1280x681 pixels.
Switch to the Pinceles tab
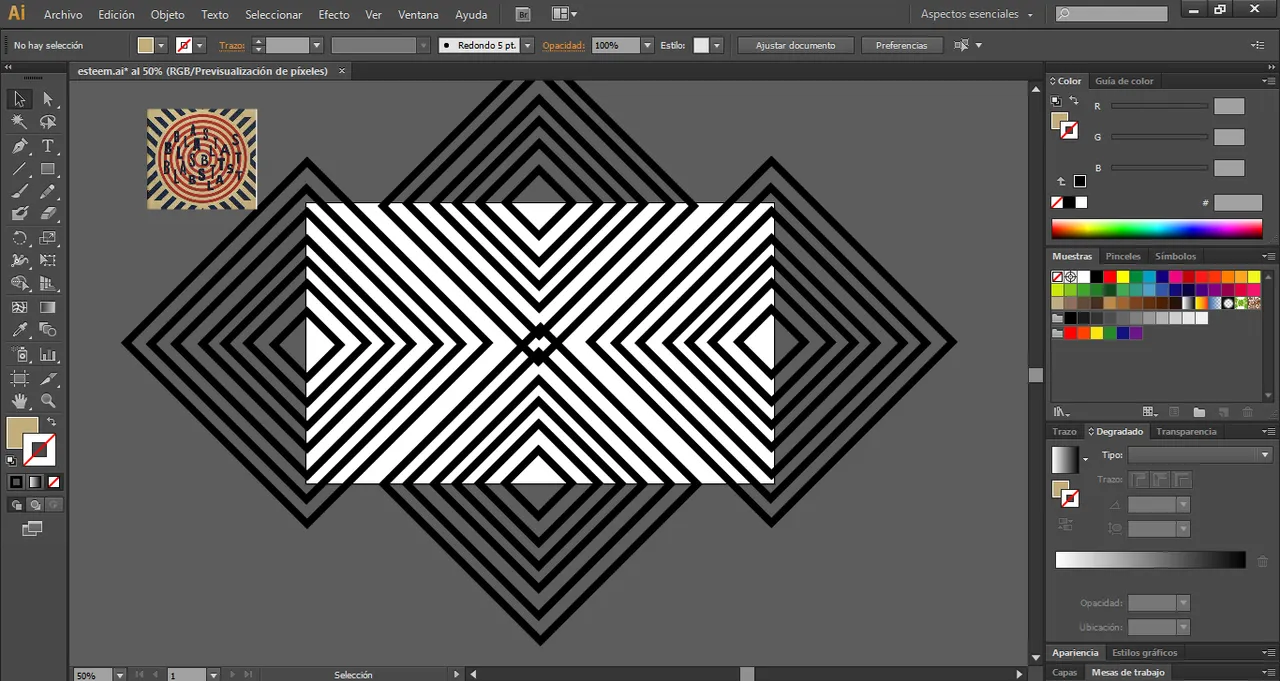click(x=1123, y=256)
